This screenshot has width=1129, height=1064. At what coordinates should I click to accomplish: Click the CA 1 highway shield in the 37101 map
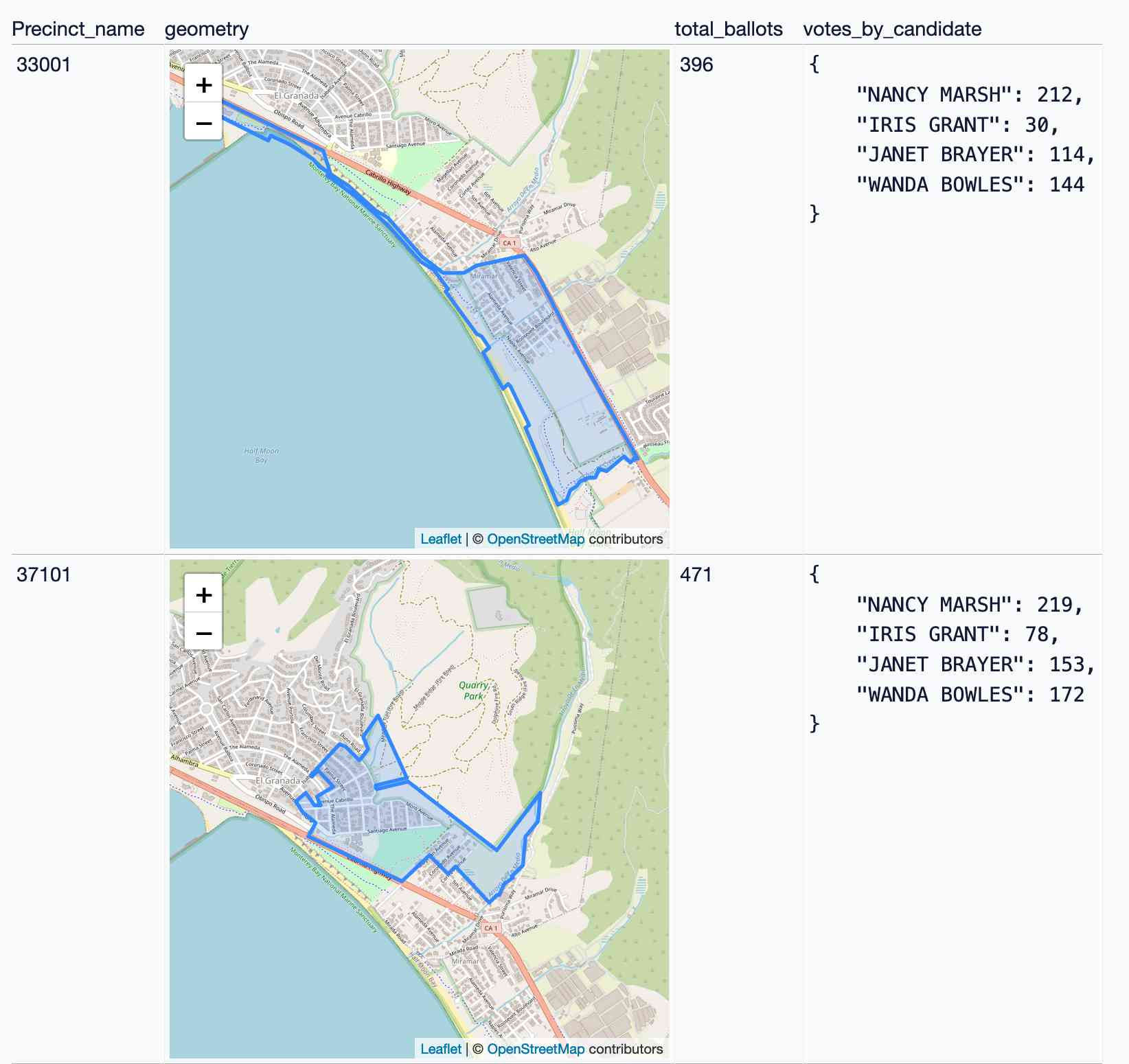(x=490, y=928)
